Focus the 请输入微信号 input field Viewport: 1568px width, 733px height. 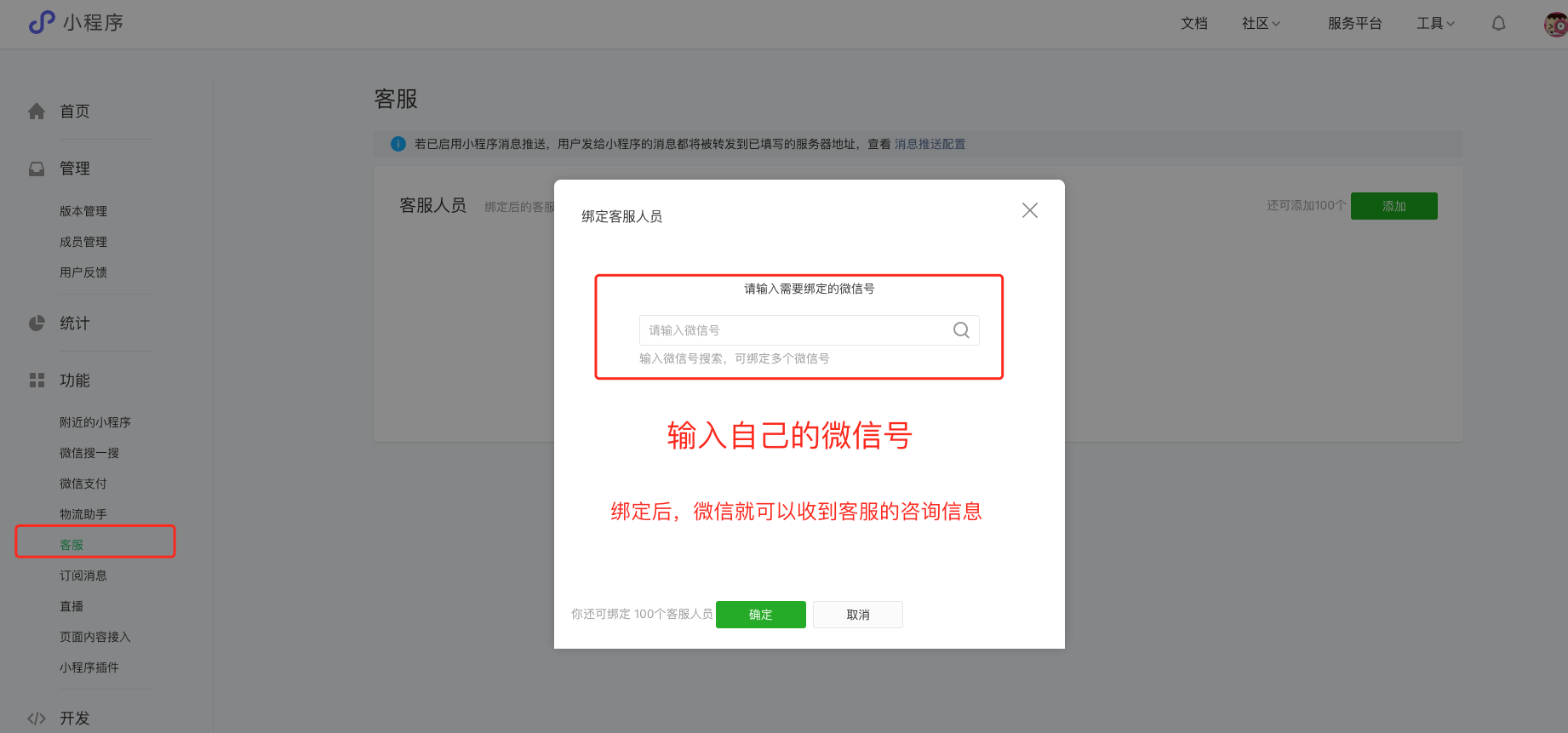click(x=809, y=330)
